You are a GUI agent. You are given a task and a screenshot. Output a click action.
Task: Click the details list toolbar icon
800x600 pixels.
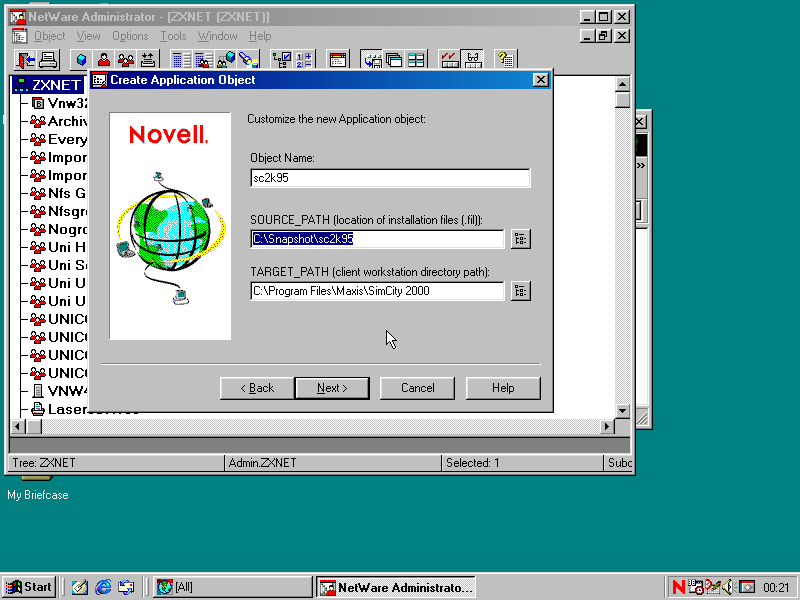(x=181, y=60)
